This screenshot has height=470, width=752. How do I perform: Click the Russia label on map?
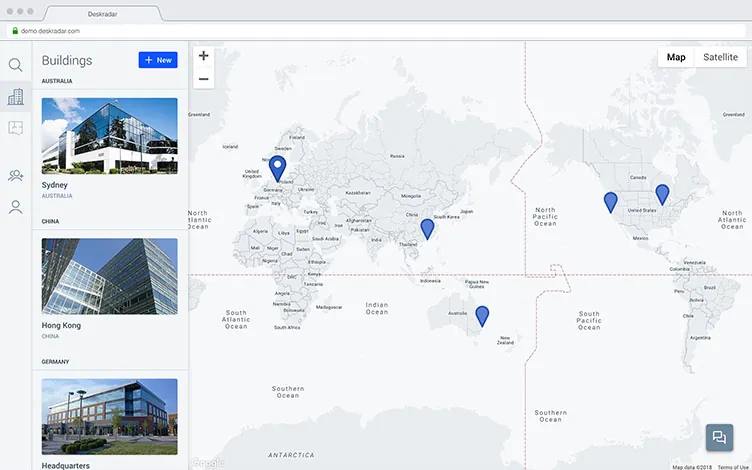[397, 156]
